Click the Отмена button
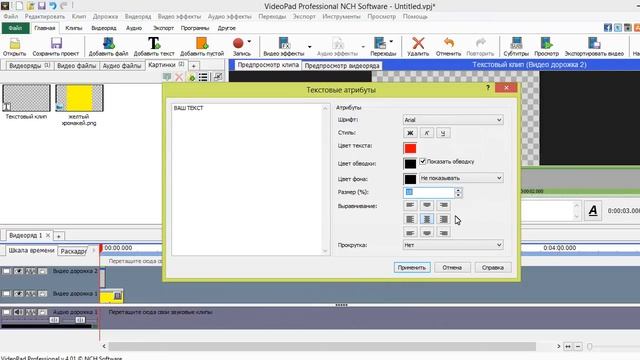The width and height of the screenshot is (640, 360). tap(452, 268)
